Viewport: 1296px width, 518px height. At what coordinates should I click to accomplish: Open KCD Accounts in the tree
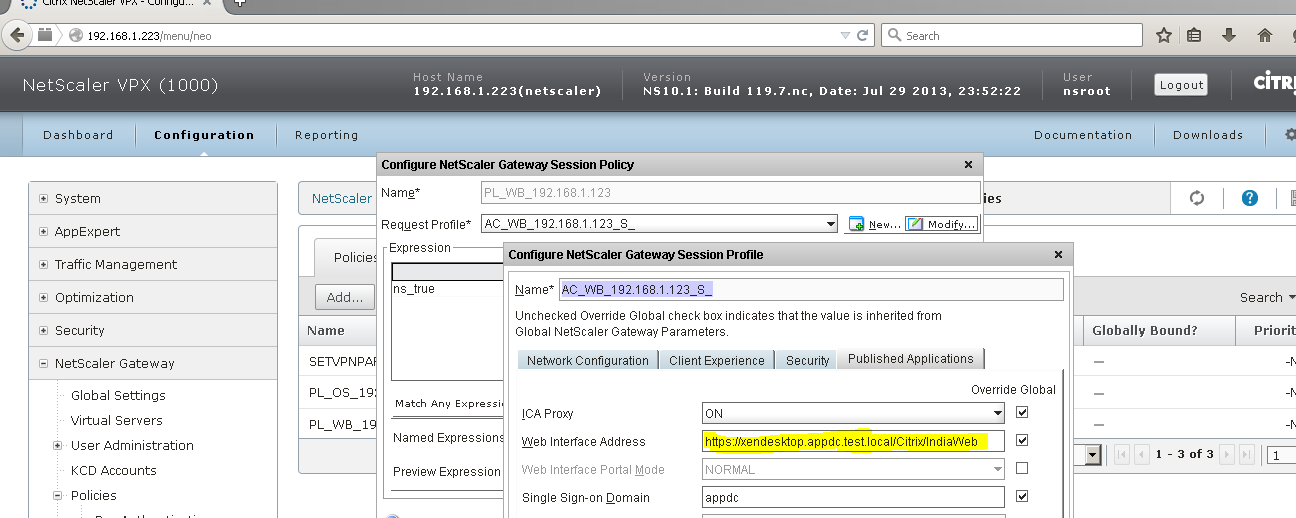click(x=113, y=470)
